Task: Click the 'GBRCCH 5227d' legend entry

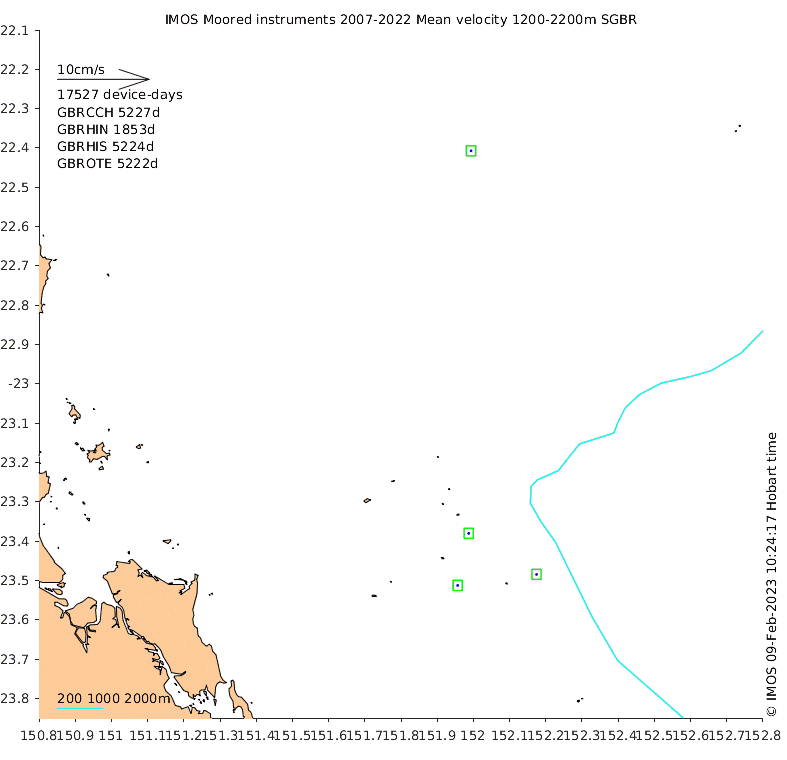Action: pos(108,112)
